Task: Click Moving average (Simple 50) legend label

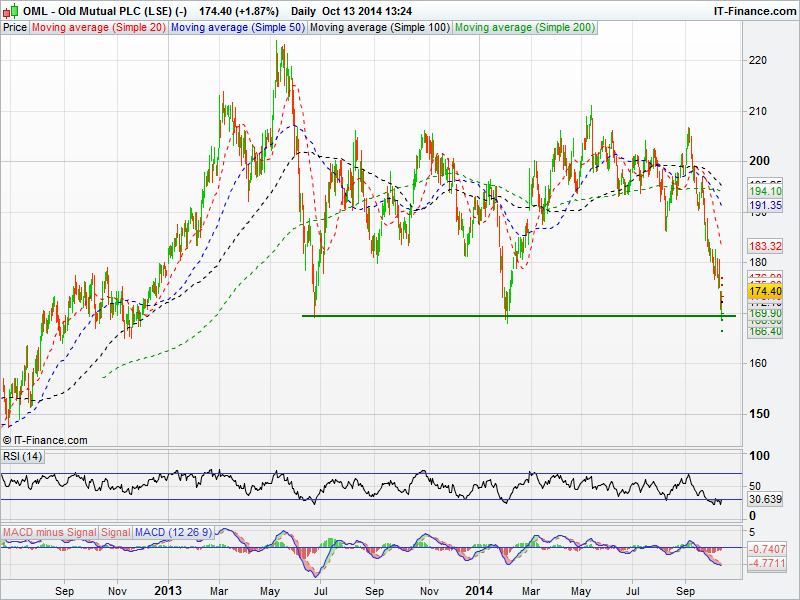Action: (237, 27)
